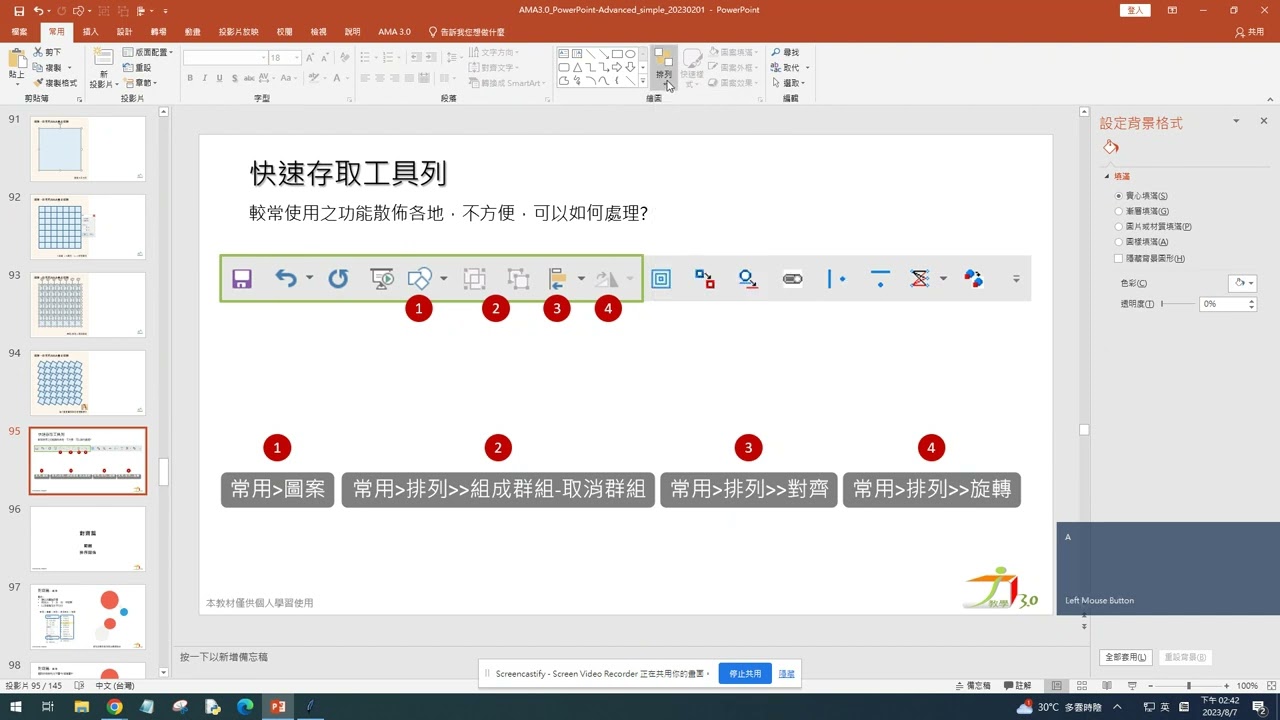Check Hide background graphics (隱藏背景圖形)
This screenshot has height=720, width=1280.
[x=1119, y=258]
